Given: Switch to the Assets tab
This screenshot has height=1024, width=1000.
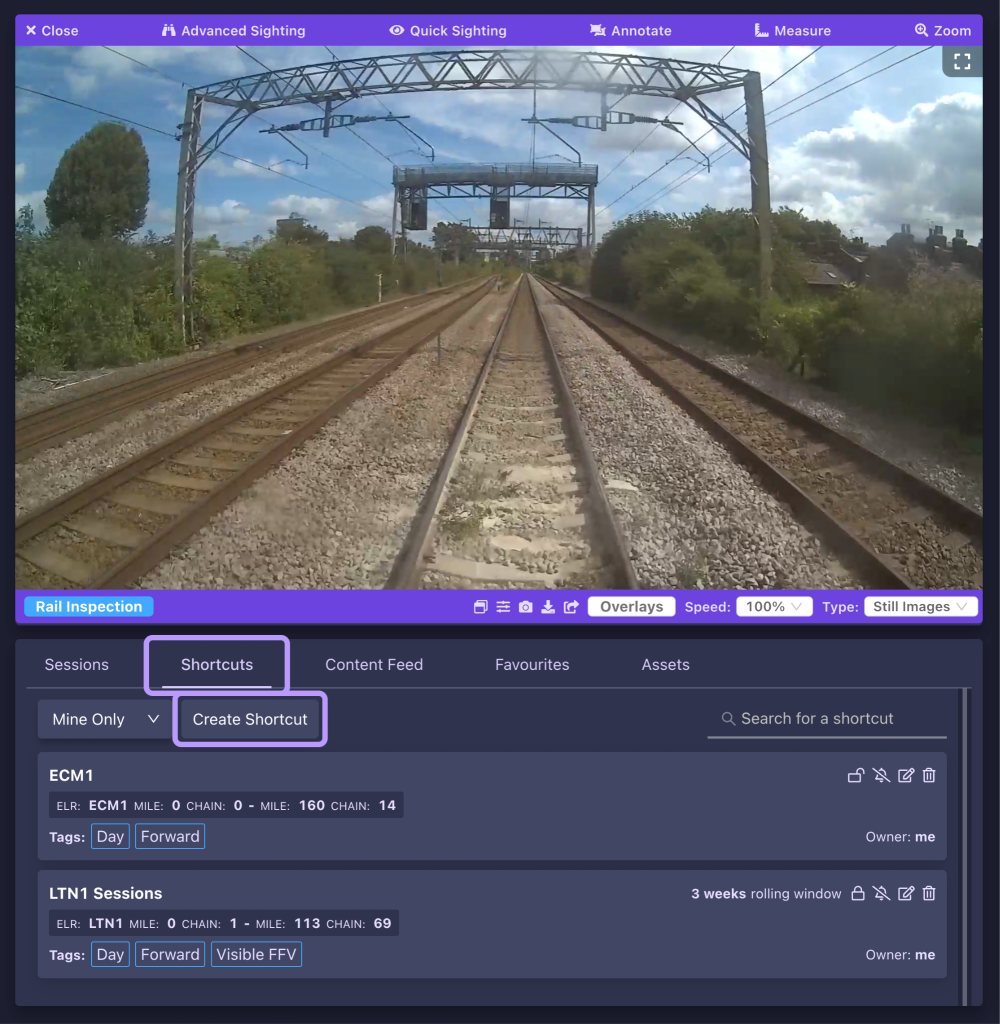Looking at the screenshot, I should (x=666, y=665).
